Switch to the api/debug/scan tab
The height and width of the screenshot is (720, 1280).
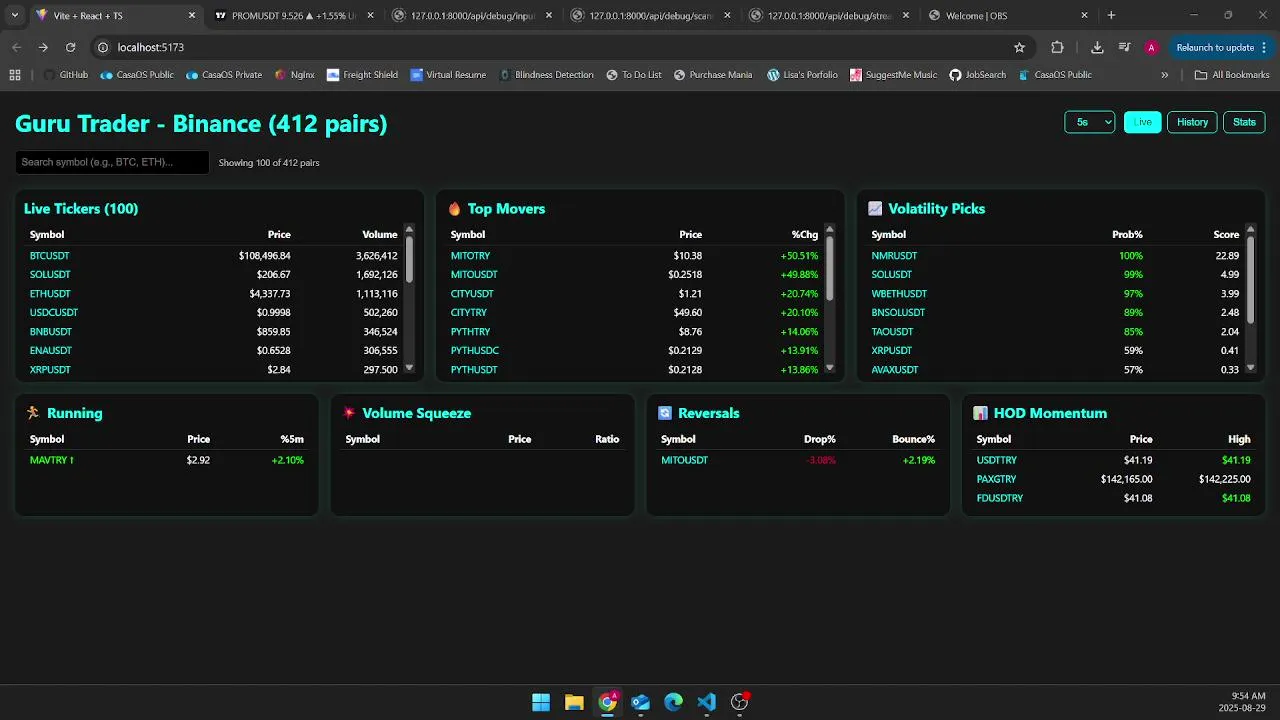[x=651, y=15]
